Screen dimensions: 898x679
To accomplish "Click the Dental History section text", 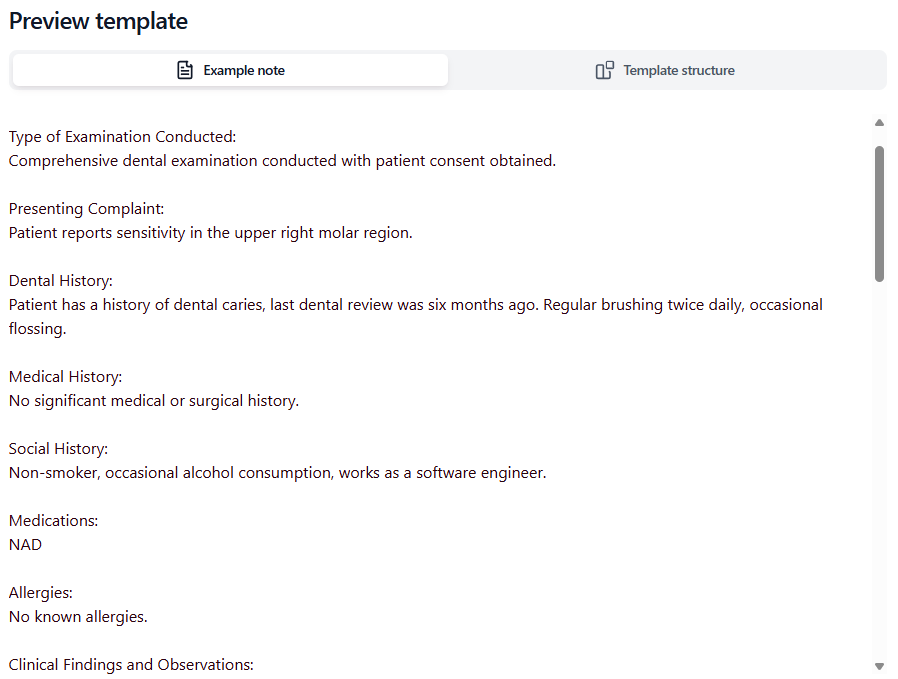I will 65,280.
